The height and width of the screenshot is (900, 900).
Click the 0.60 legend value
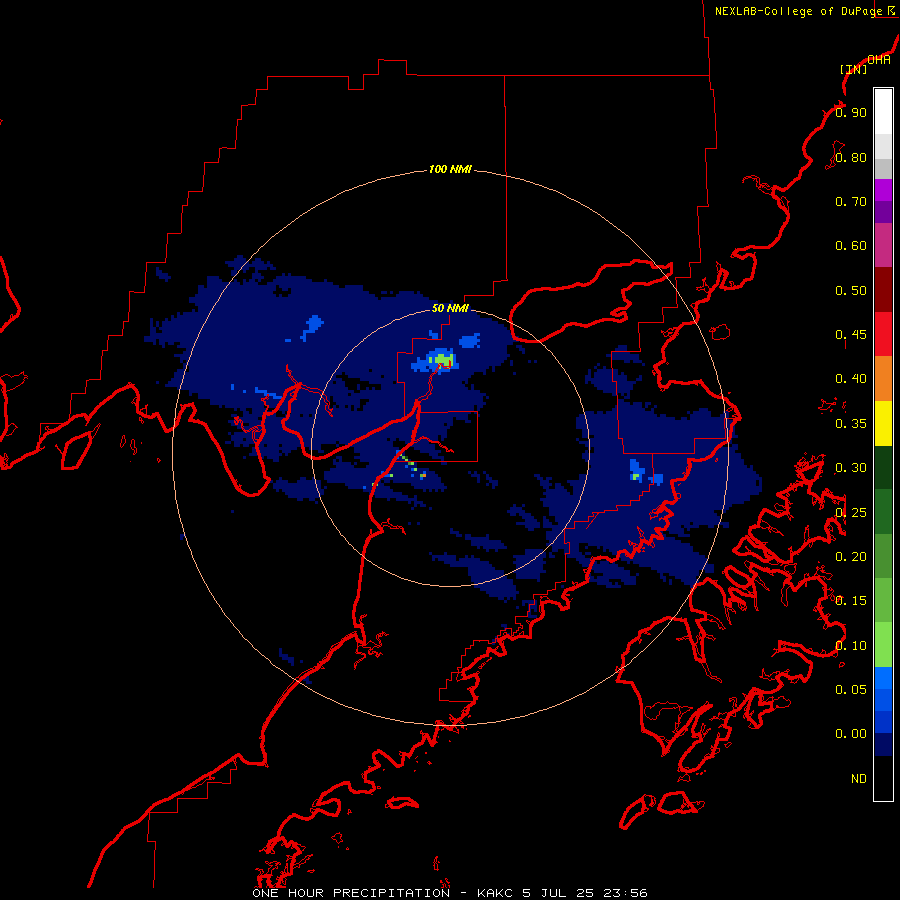click(x=851, y=246)
